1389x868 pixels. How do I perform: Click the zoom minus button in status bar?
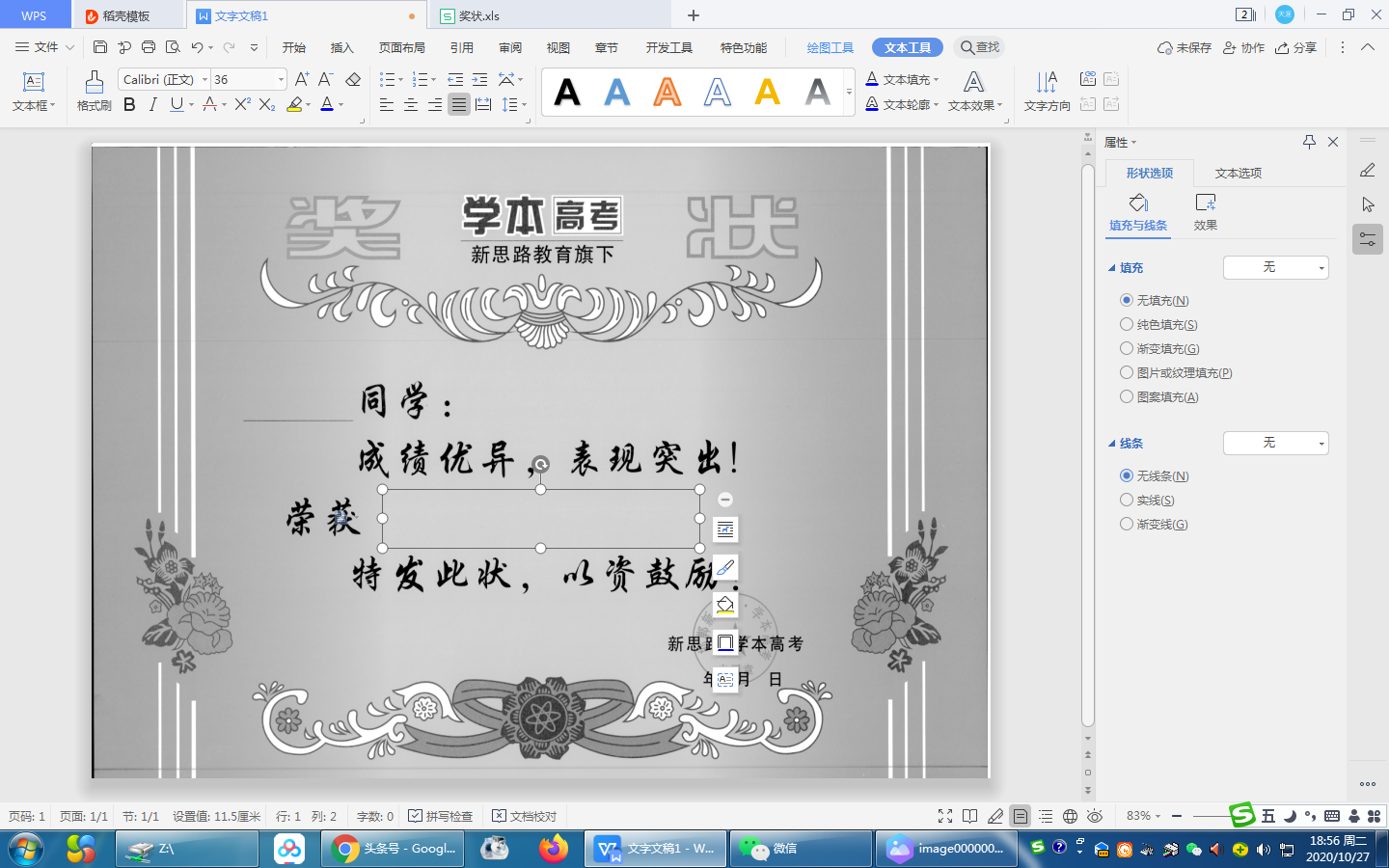(1177, 816)
